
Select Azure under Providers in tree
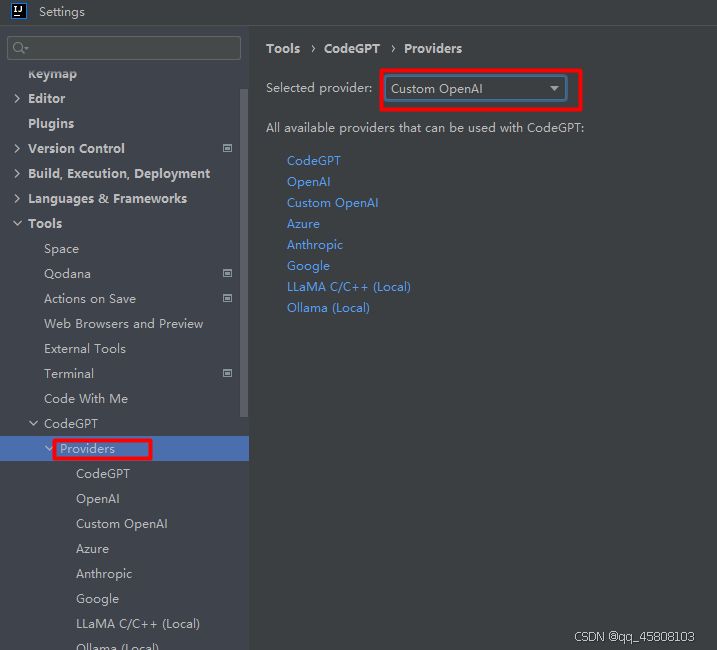click(x=92, y=548)
